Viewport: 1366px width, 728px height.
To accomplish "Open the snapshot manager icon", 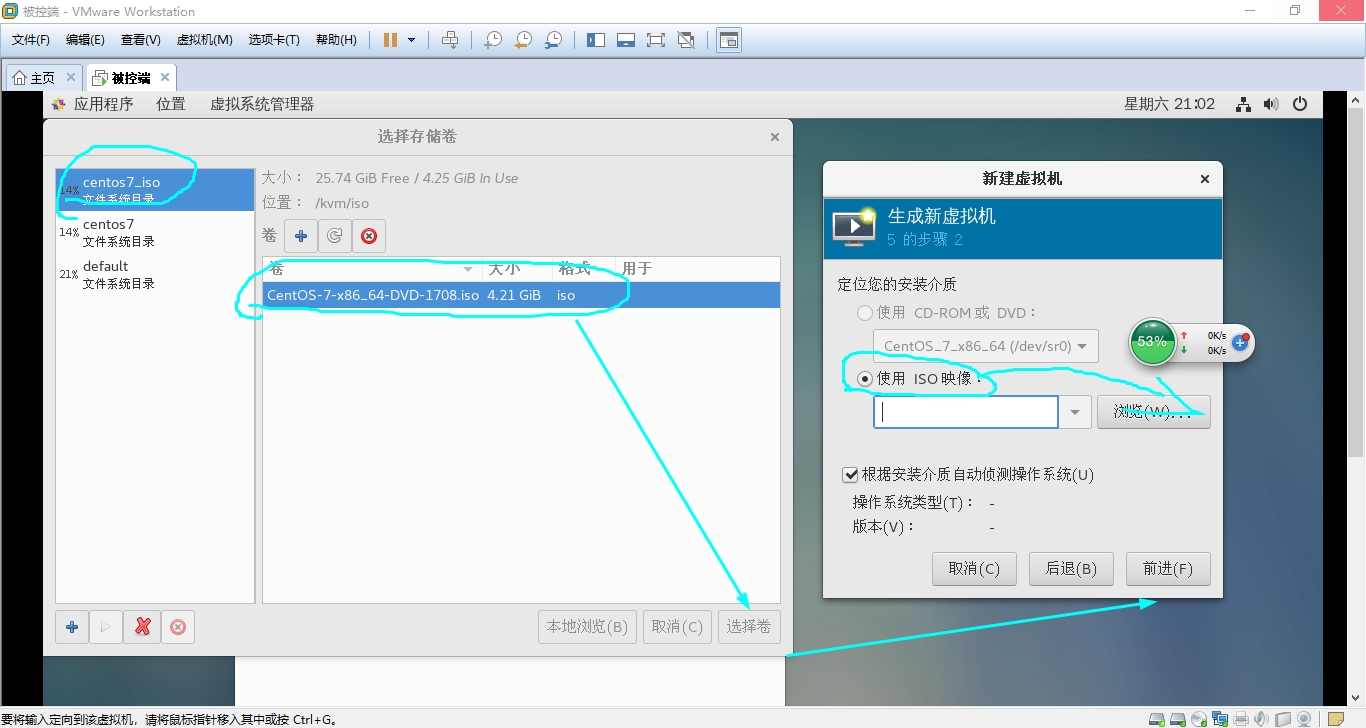I will click(x=553, y=40).
